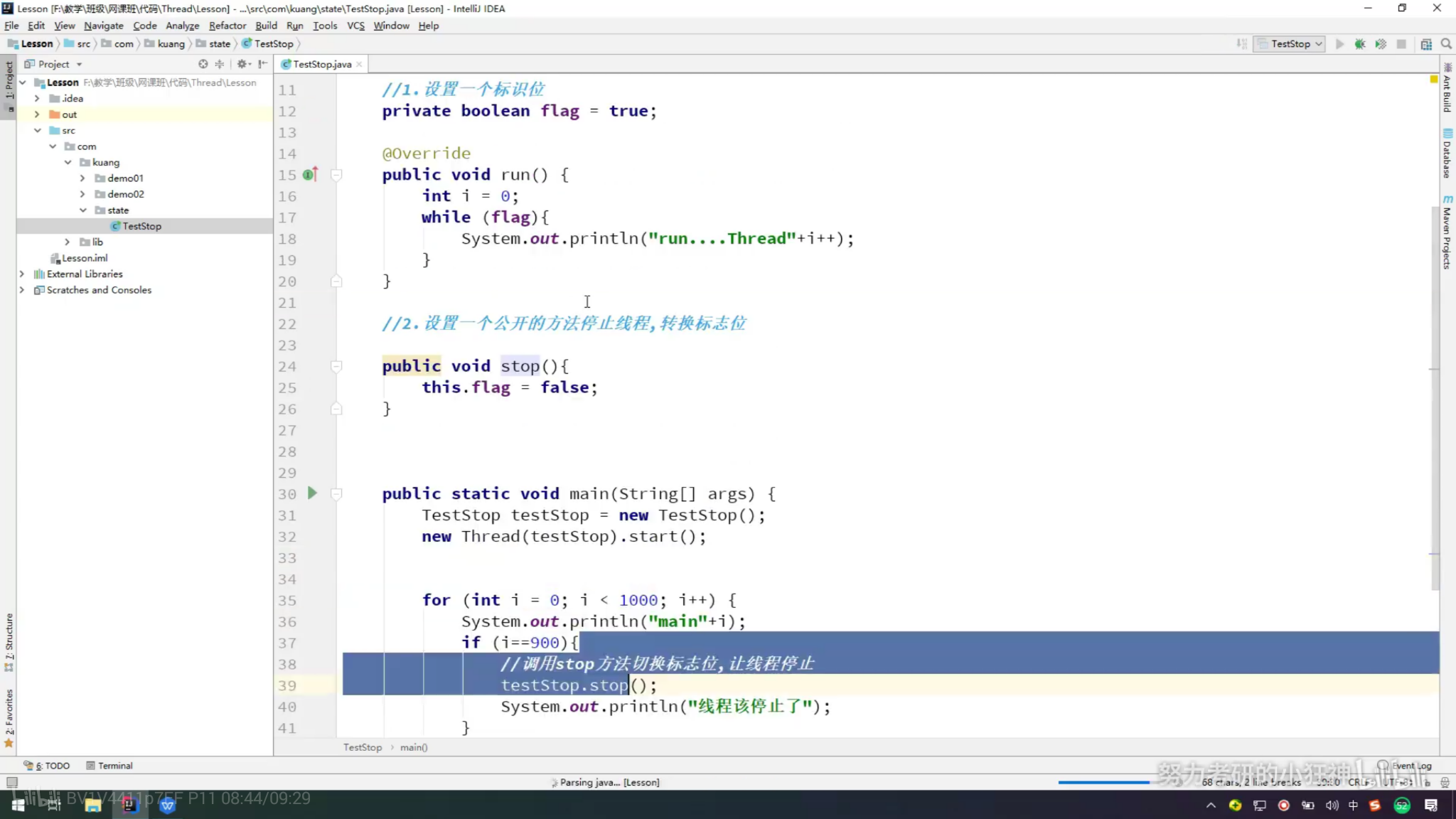Select Lesson.iml file in tree
The image size is (1456, 819).
pos(79,258)
